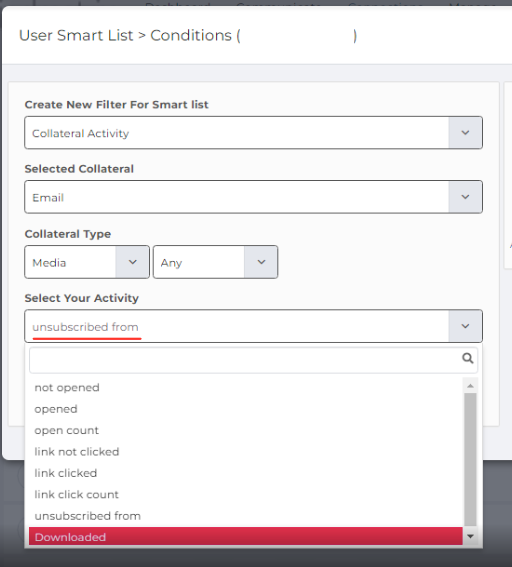
Task: Open the Collateral Activity filter dropdown arrow
Action: click(x=465, y=133)
